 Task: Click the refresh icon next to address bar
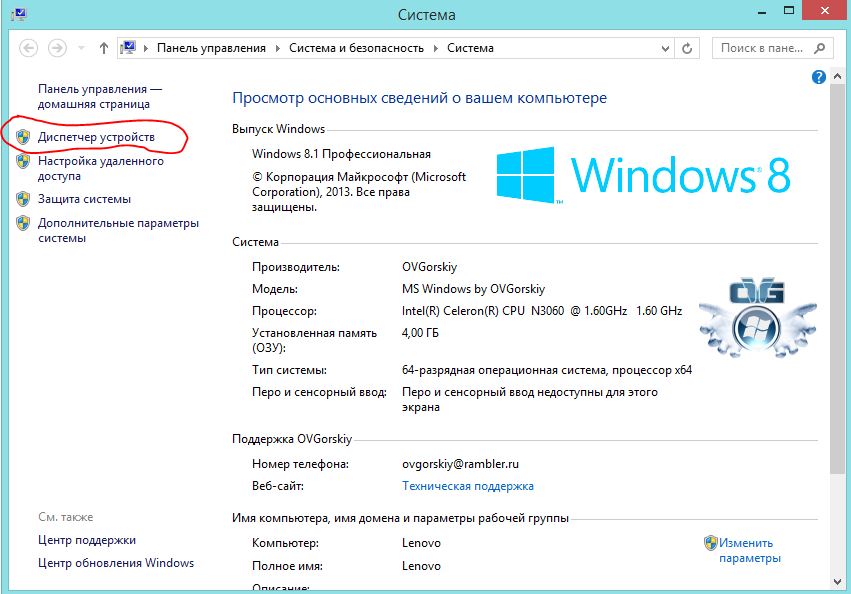[x=686, y=46]
